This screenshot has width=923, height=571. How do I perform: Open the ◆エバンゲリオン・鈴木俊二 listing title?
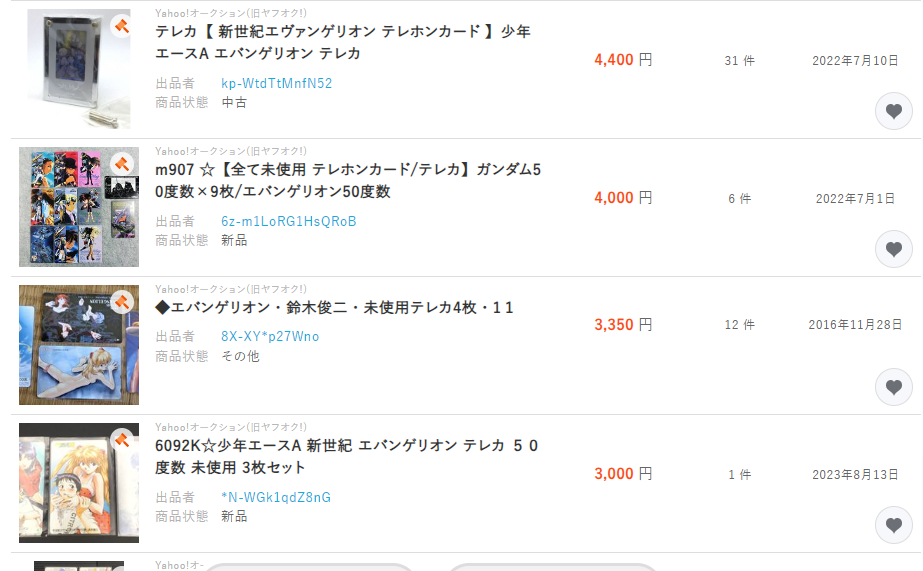coord(334,307)
